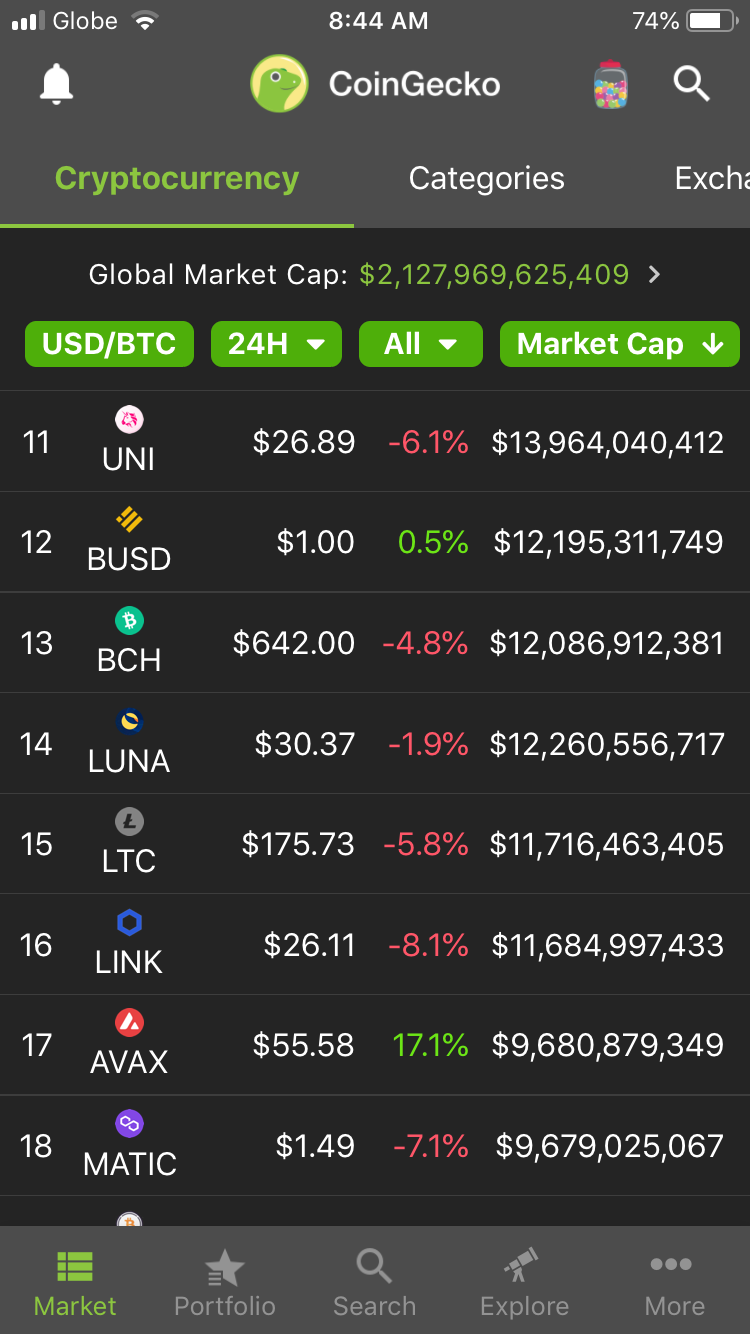Open Portfolio star icon in bottom bar
Image resolution: width=750 pixels, height=1334 pixels.
[224, 1268]
